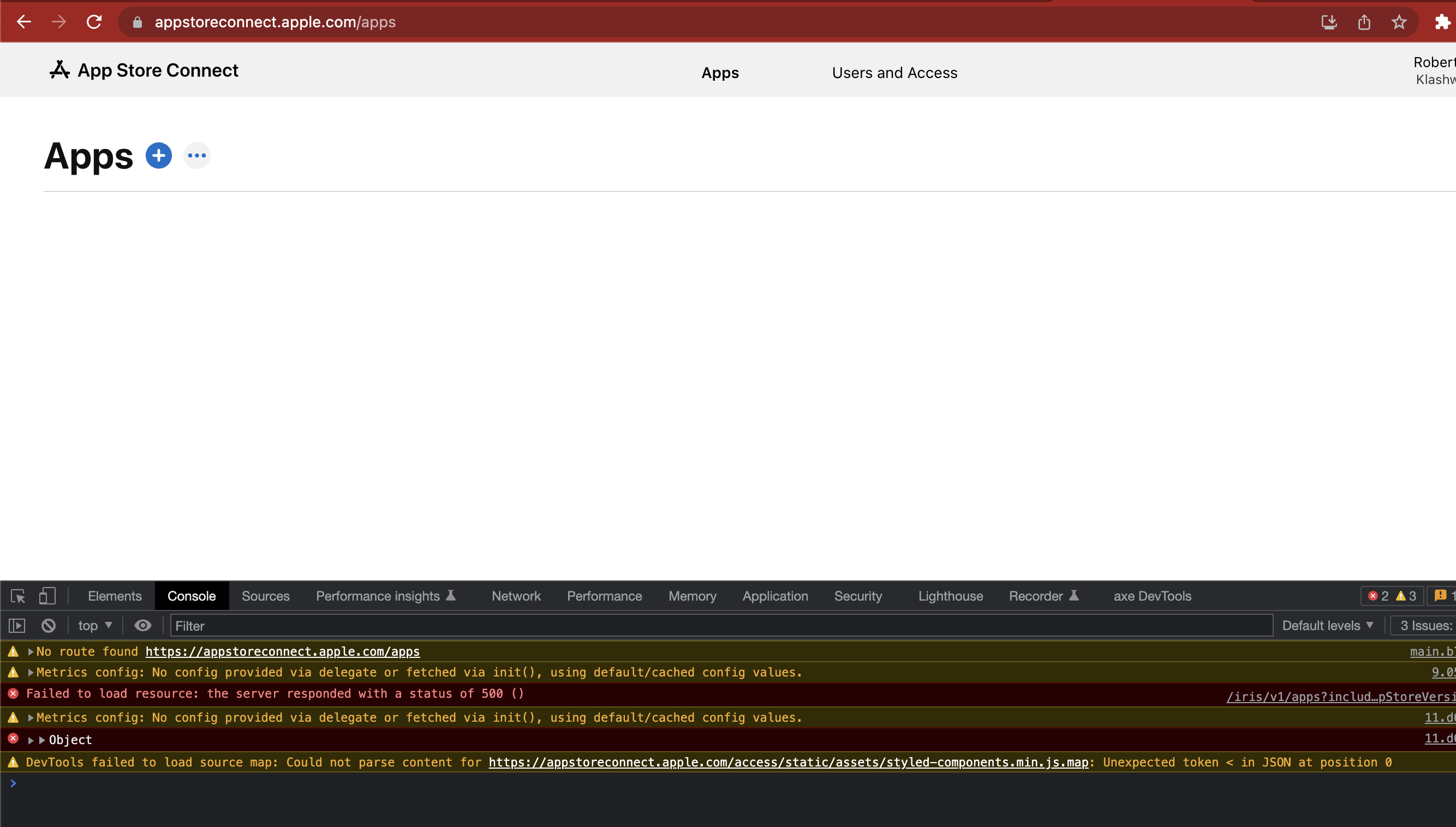Screen dimensions: 1456x827
Task: Clear console with the ban icon
Action: pyautogui.click(x=48, y=625)
